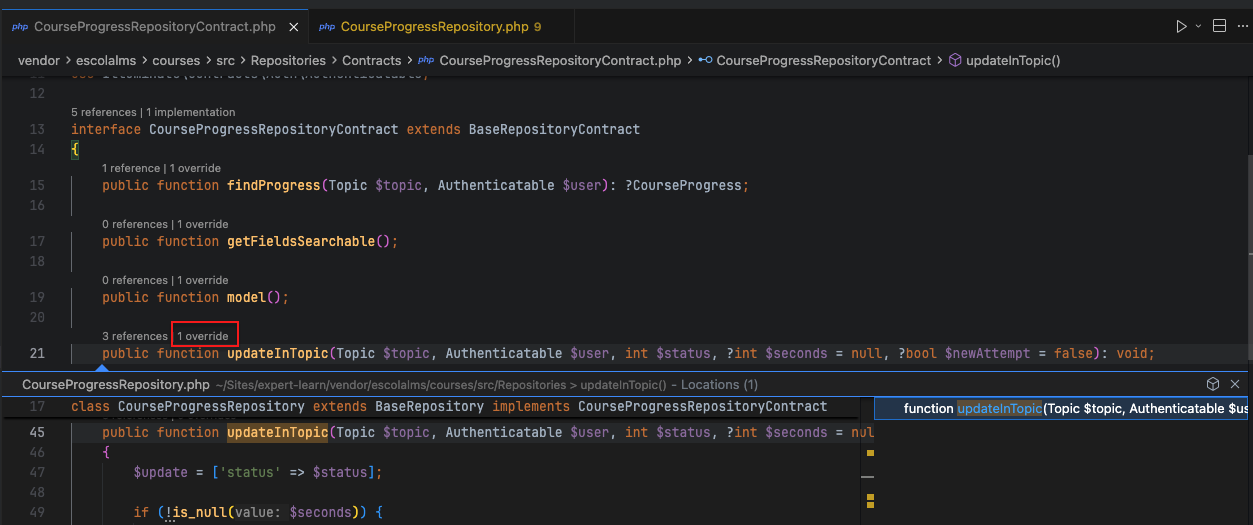The image size is (1253, 525).
Task: Click '1 override' above updateInTopic
Action: [205, 336]
